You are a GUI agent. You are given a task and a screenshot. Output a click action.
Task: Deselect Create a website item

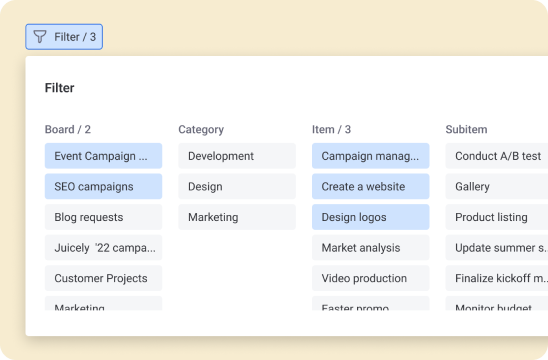point(370,186)
